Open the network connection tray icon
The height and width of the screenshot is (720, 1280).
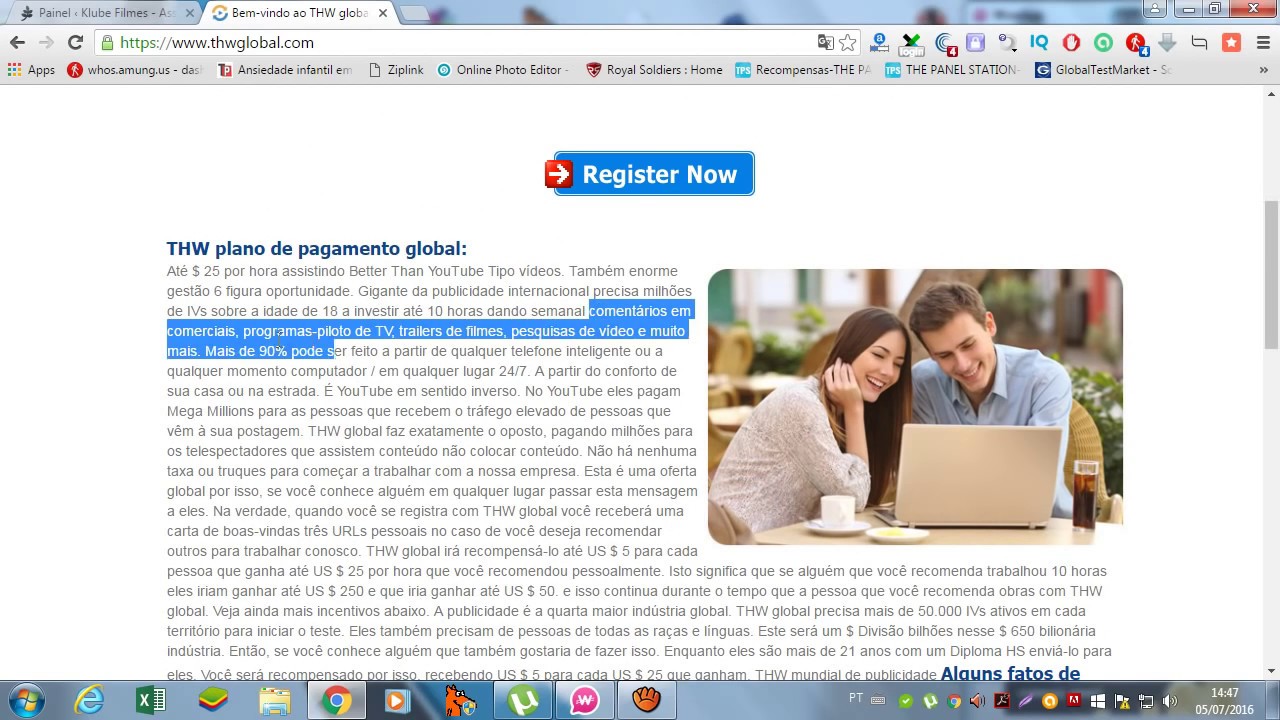coord(1146,700)
